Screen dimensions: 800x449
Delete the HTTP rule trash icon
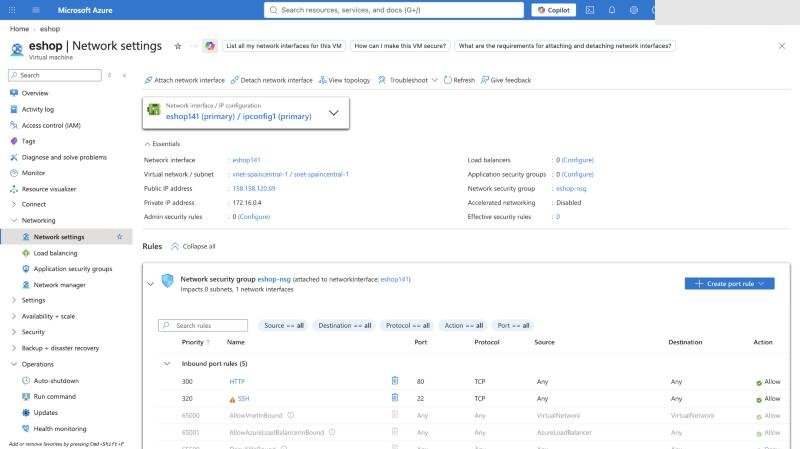click(394, 381)
